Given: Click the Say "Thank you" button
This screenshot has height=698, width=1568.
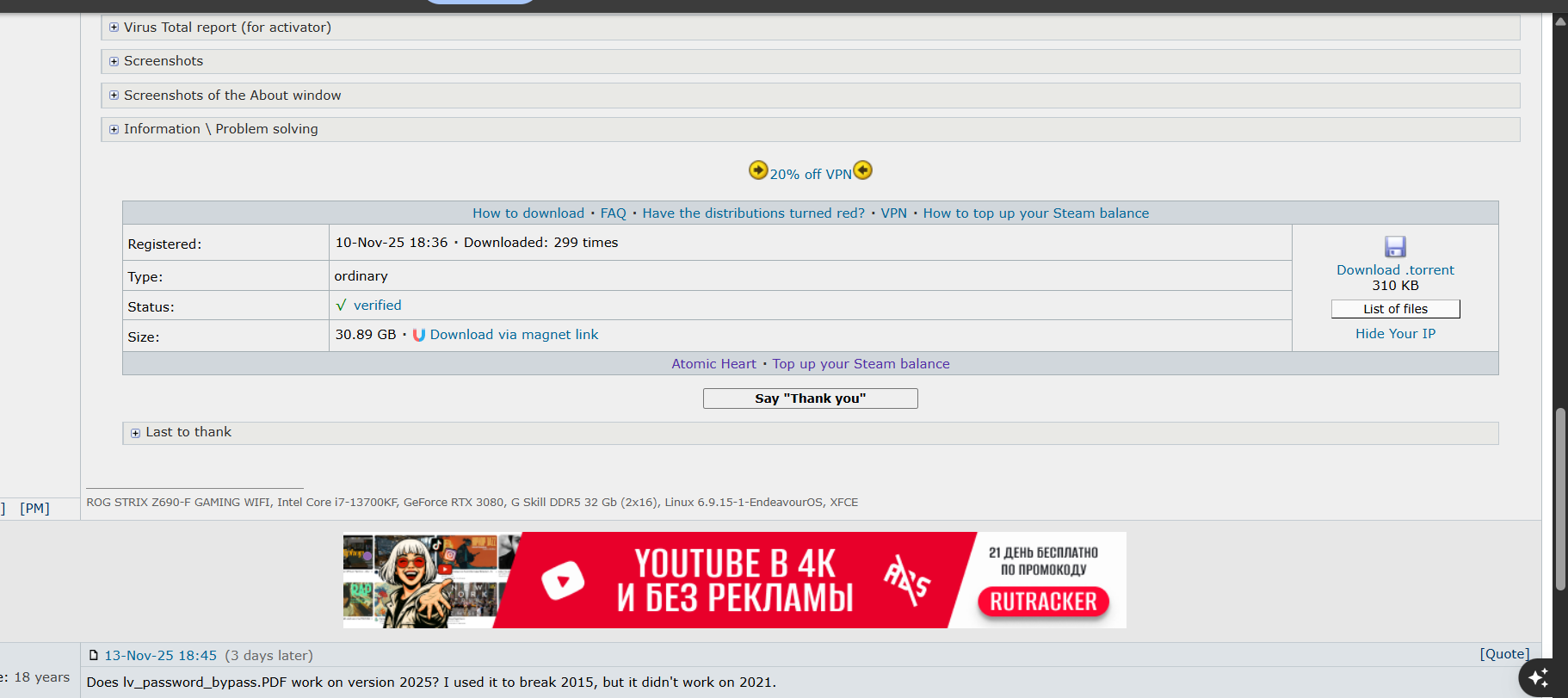Looking at the screenshot, I should coord(811,398).
